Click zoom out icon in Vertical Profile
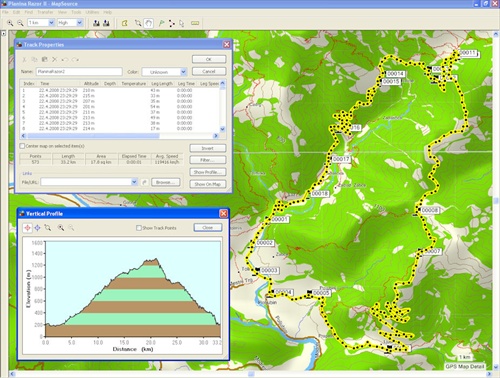 [71, 228]
